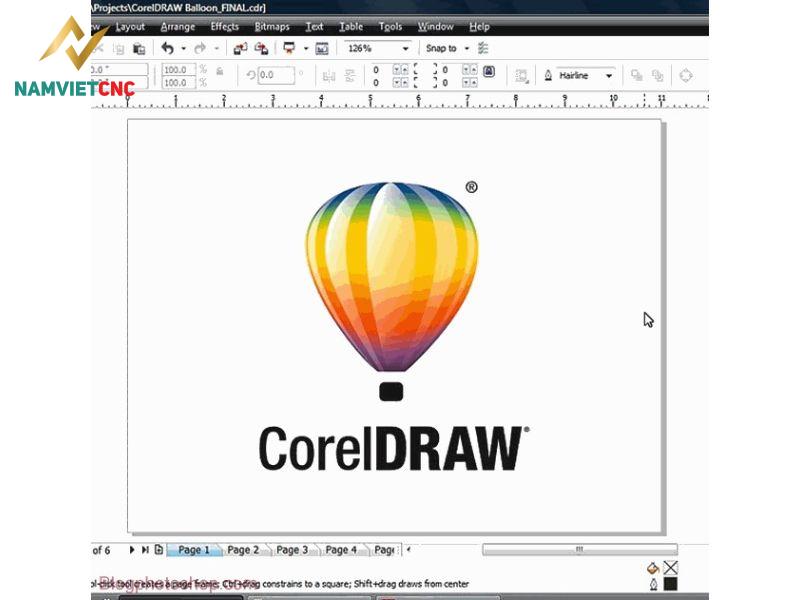The height and width of the screenshot is (600, 800).
Task: Click the Undo arrow icon
Action: (167, 48)
